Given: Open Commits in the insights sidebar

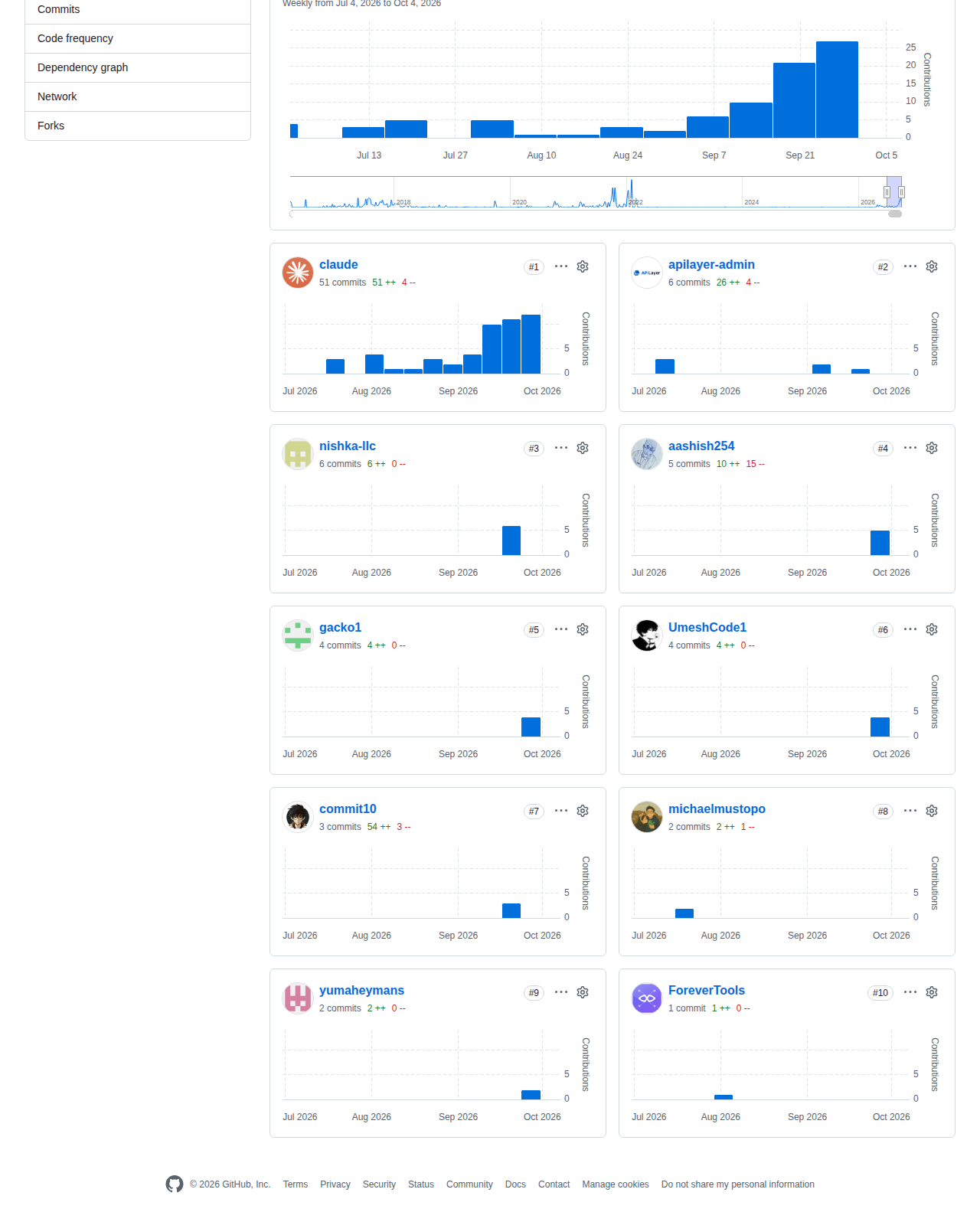Looking at the screenshot, I should [x=138, y=10].
